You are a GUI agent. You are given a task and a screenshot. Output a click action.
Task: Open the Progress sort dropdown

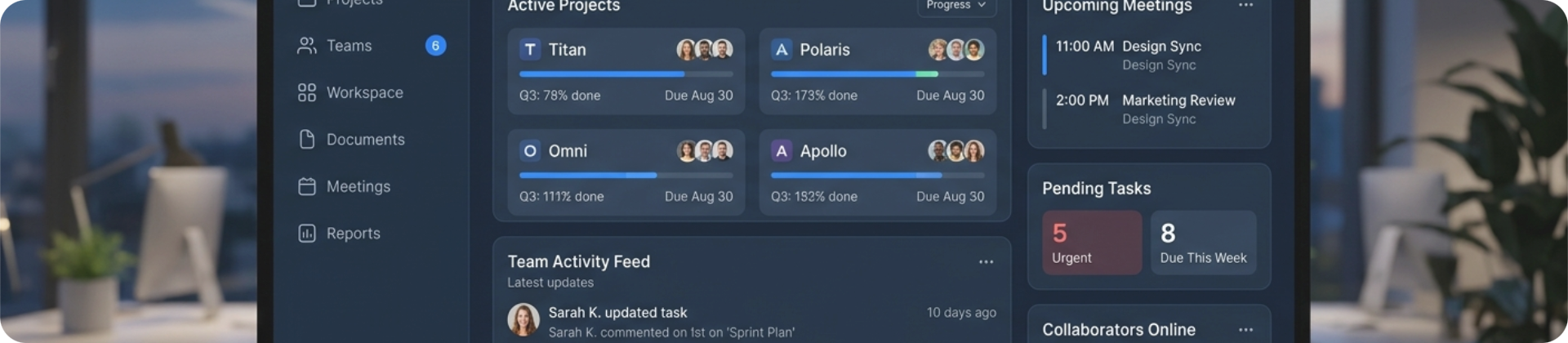tap(955, 6)
